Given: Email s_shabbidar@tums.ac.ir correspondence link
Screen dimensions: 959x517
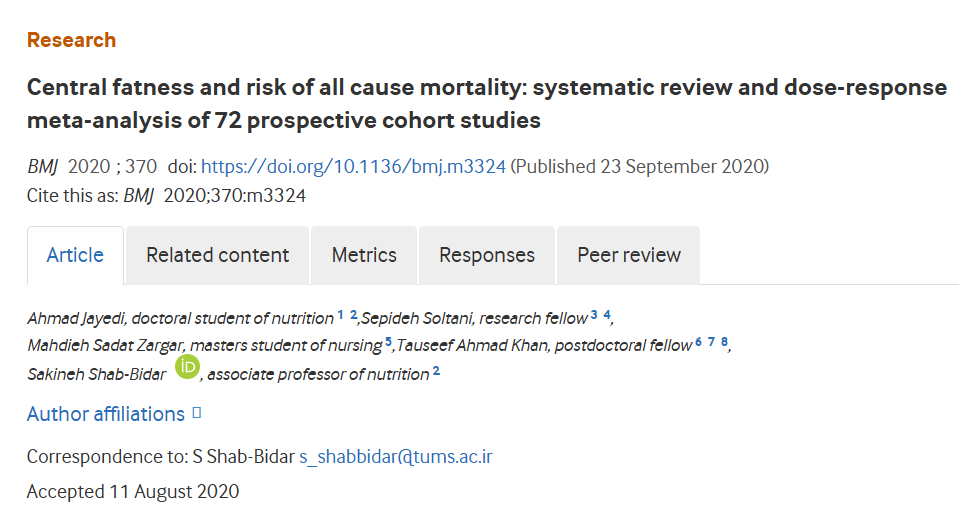Looking at the screenshot, I should [x=396, y=457].
